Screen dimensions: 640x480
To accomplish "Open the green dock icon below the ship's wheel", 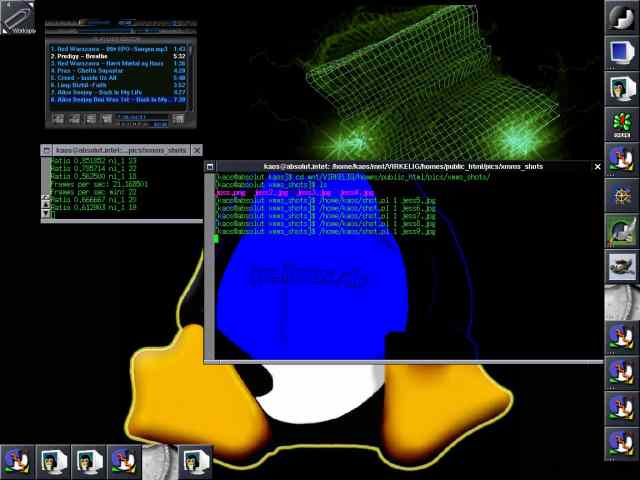I will tap(622, 231).
